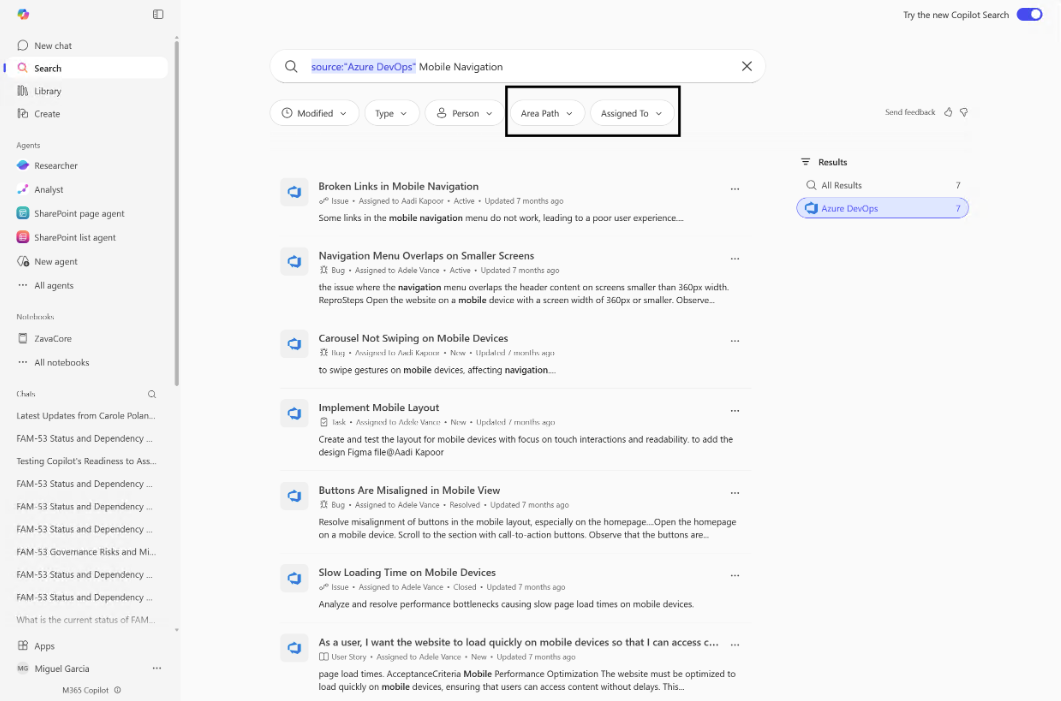Search chats using the magnifier icon
Screen dimensions: 1061x701
click(x=152, y=394)
